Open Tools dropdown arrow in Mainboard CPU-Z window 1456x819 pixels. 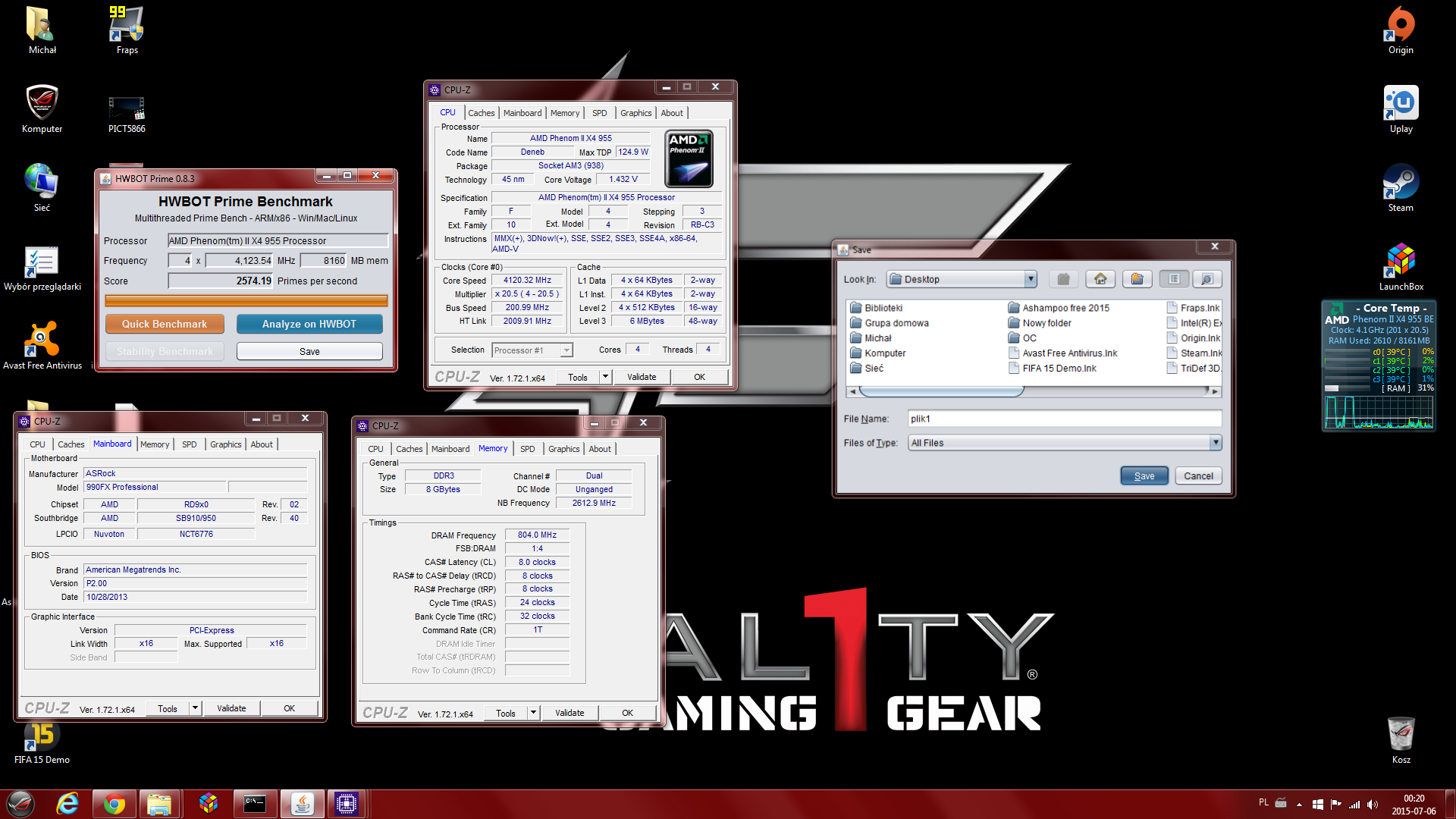click(x=195, y=708)
